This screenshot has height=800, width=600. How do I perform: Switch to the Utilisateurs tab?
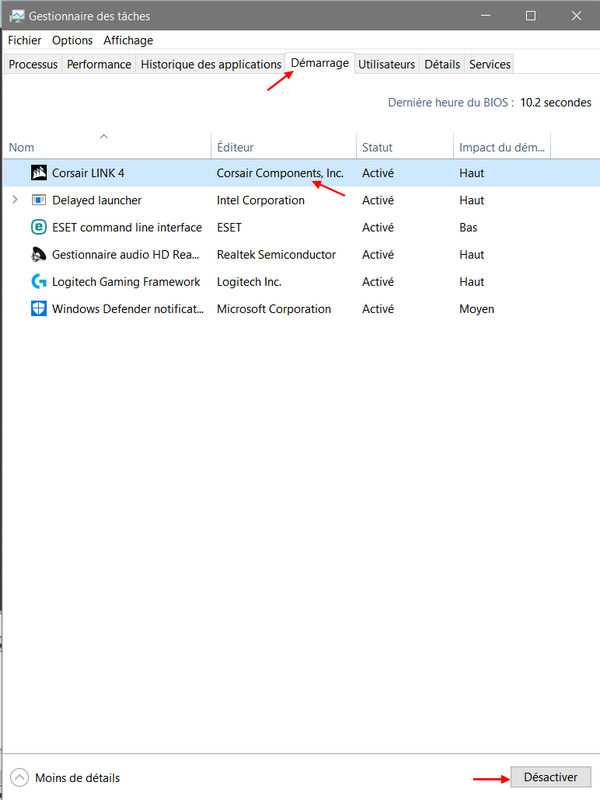pyautogui.click(x=387, y=64)
